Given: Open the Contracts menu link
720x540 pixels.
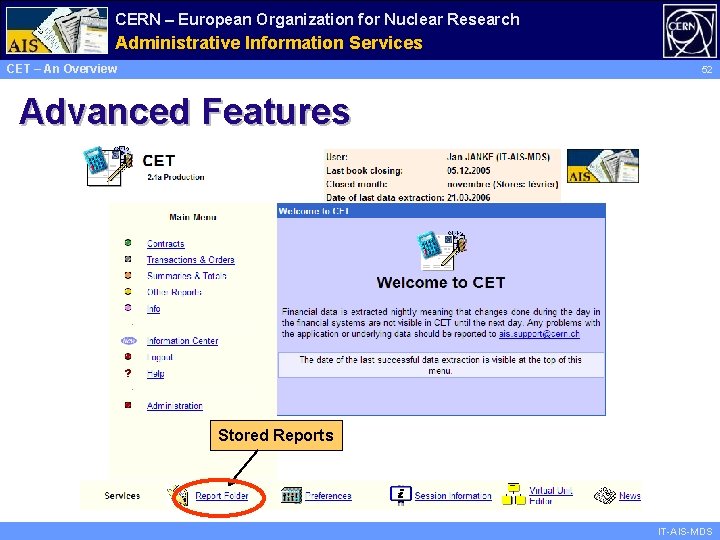Looking at the screenshot, I should coord(166,244).
